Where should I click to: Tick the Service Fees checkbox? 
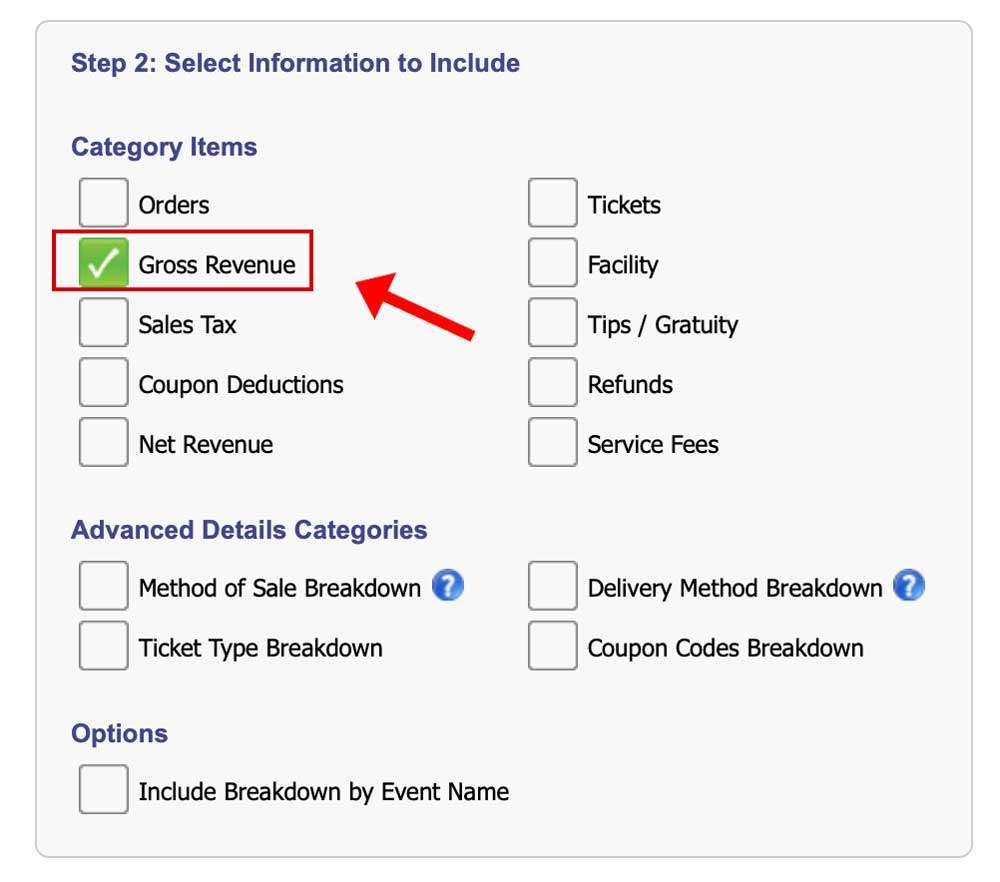point(553,443)
